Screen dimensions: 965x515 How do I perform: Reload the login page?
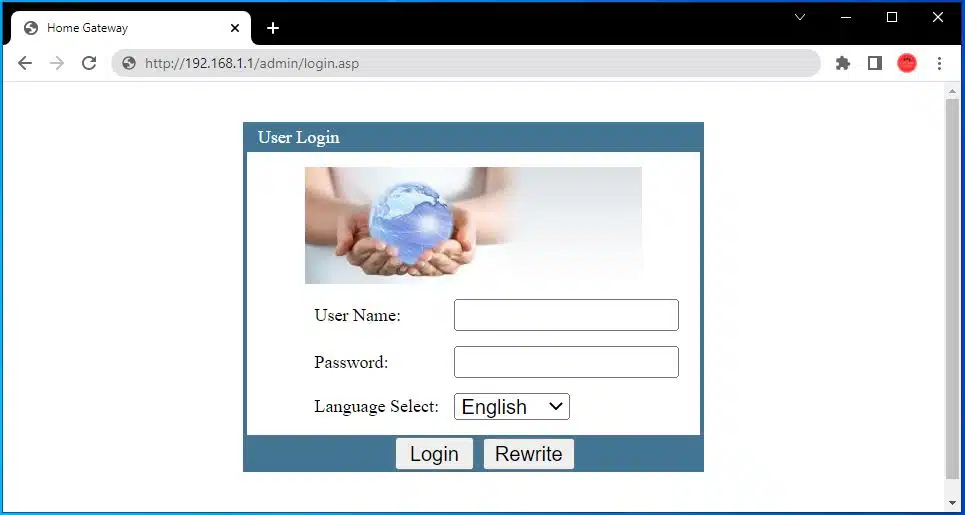click(x=89, y=63)
